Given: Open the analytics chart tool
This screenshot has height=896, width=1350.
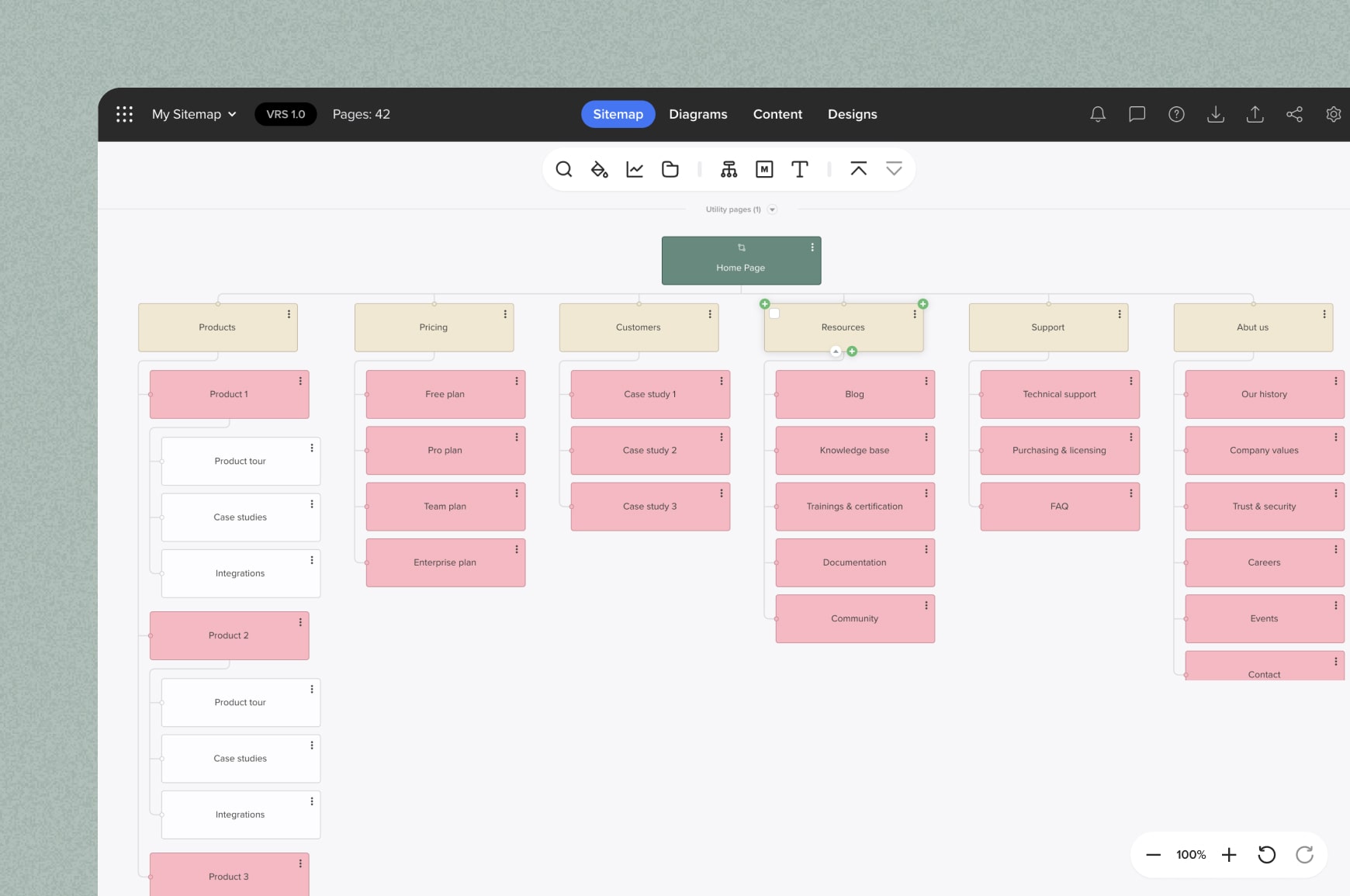Looking at the screenshot, I should point(635,169).
